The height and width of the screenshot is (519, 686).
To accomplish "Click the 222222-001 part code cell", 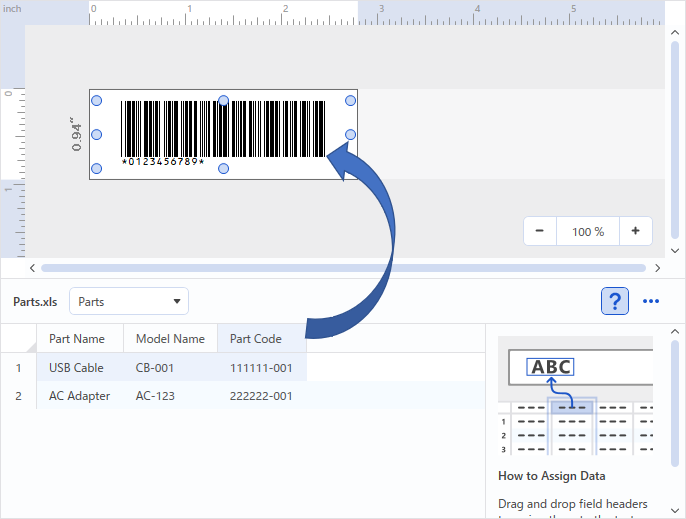I will point(261,396).
